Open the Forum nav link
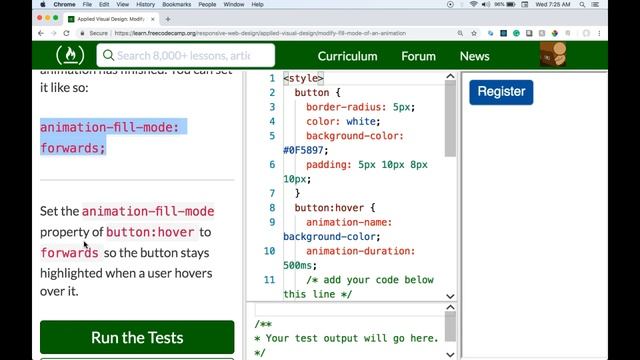 (x=418, y=56)
